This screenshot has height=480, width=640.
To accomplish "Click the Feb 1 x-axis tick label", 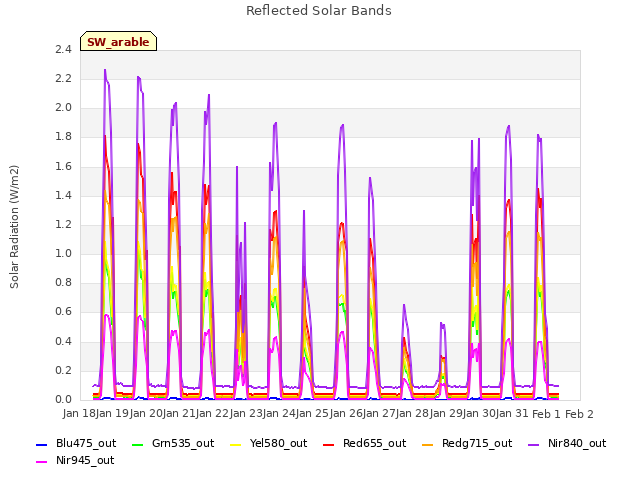I will [546, 414].
